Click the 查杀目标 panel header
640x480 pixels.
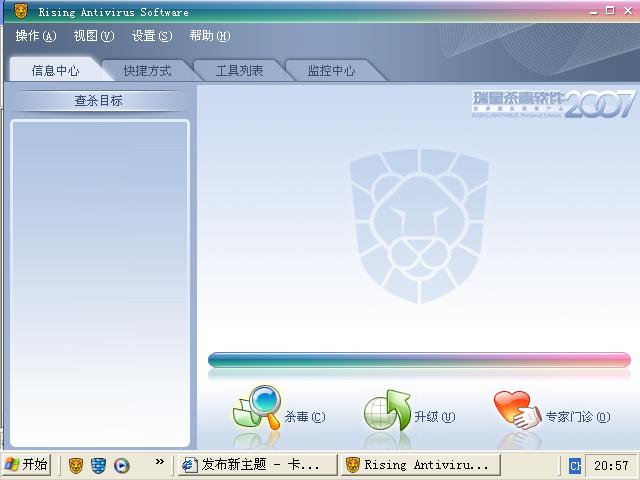coord(98,100)
